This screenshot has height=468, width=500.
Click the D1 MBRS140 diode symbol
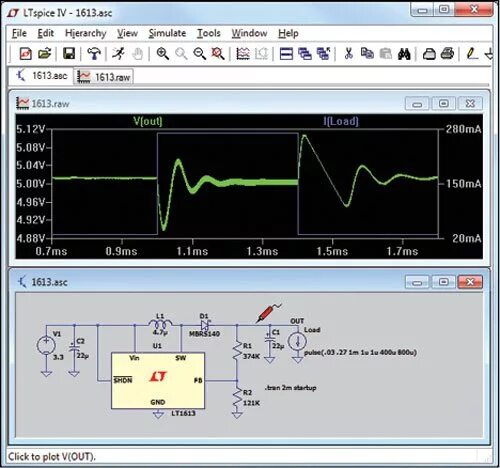pos(205,325)
